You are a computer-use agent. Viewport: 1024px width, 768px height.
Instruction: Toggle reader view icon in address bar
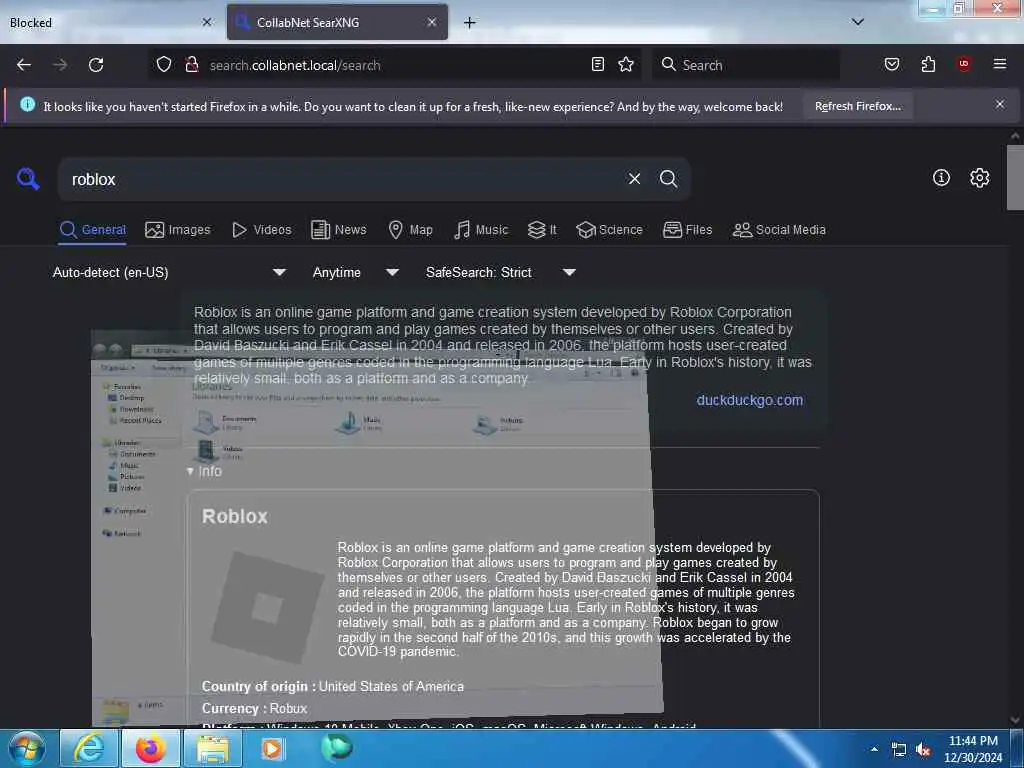point(598,64)
